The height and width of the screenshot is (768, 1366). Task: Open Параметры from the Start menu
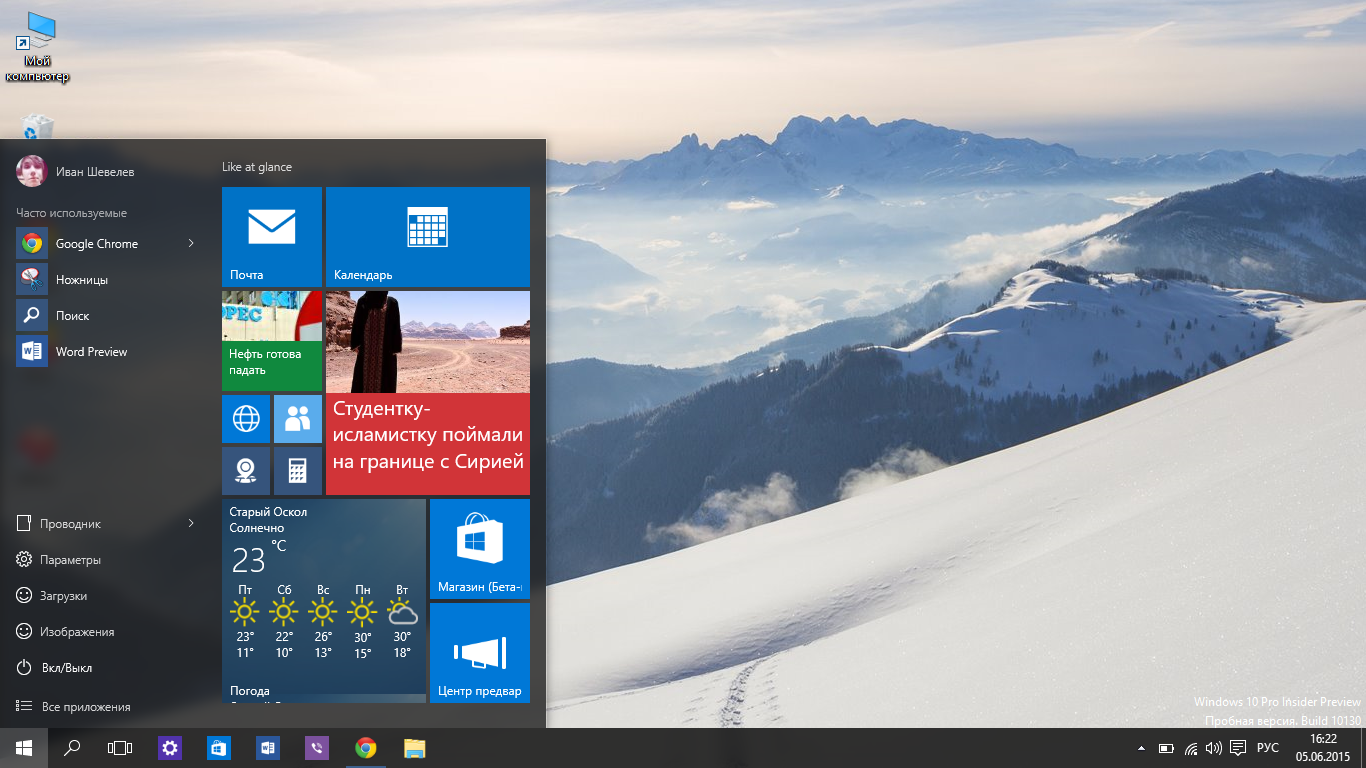(x=70, y=560)
